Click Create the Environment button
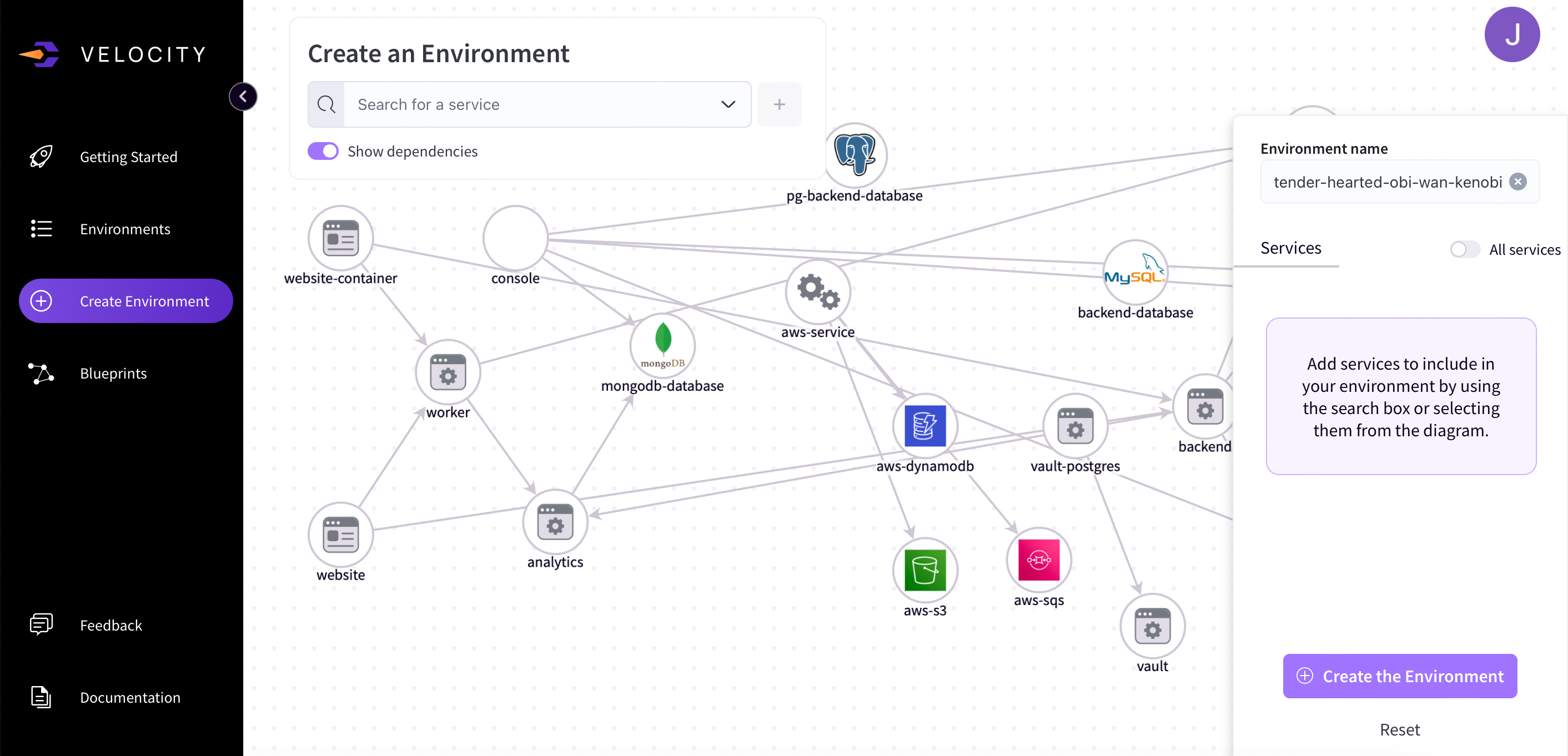Viewport: 1568px width, 756px height. [1400, 676]
